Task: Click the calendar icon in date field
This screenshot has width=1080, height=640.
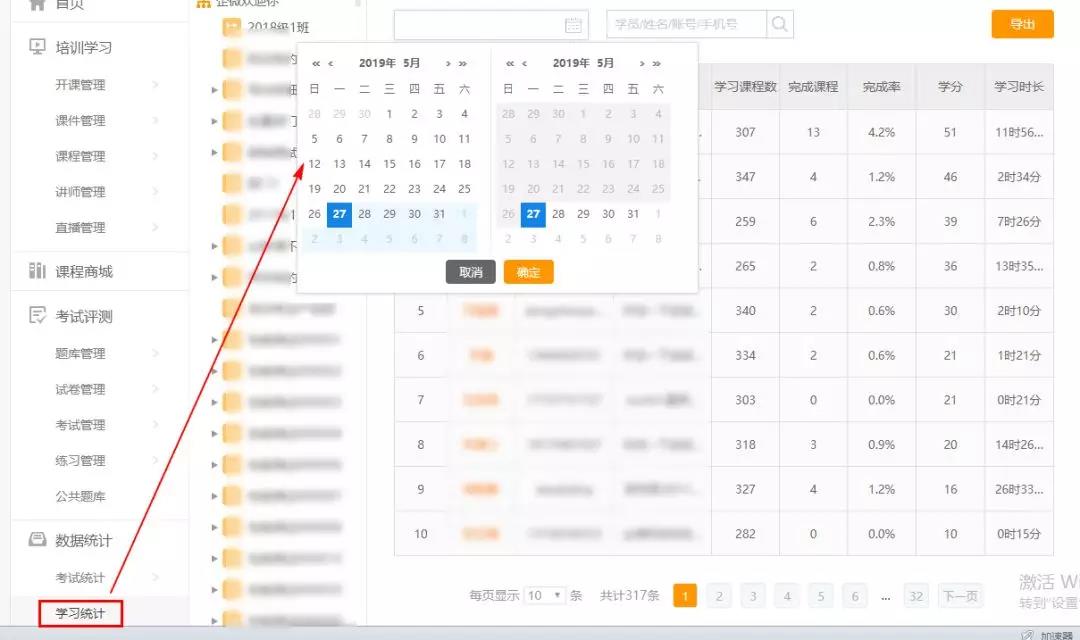Action: pos(573,25)
